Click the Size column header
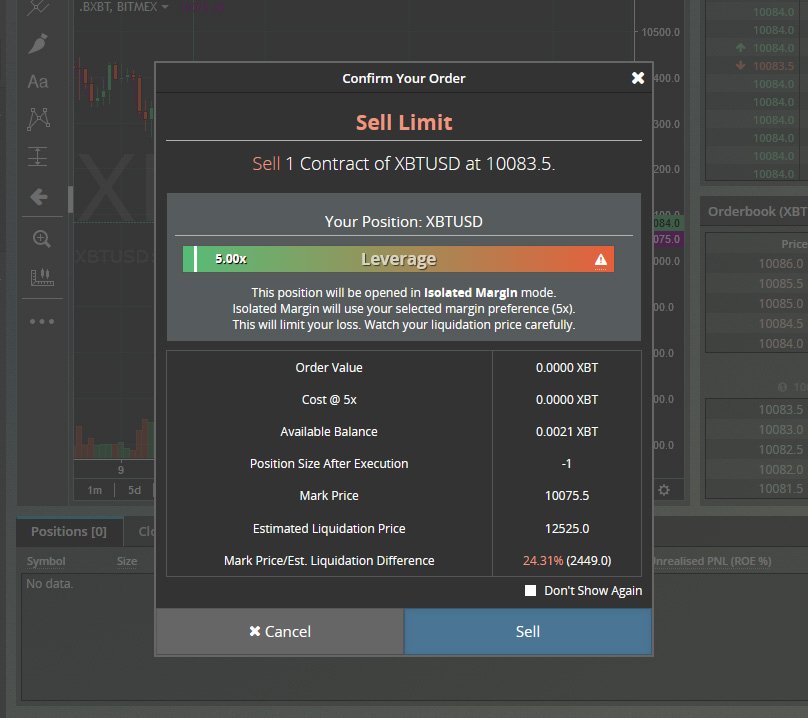This screenshot has width=808, height=718. pyautogui.click(x=127, y=561)
